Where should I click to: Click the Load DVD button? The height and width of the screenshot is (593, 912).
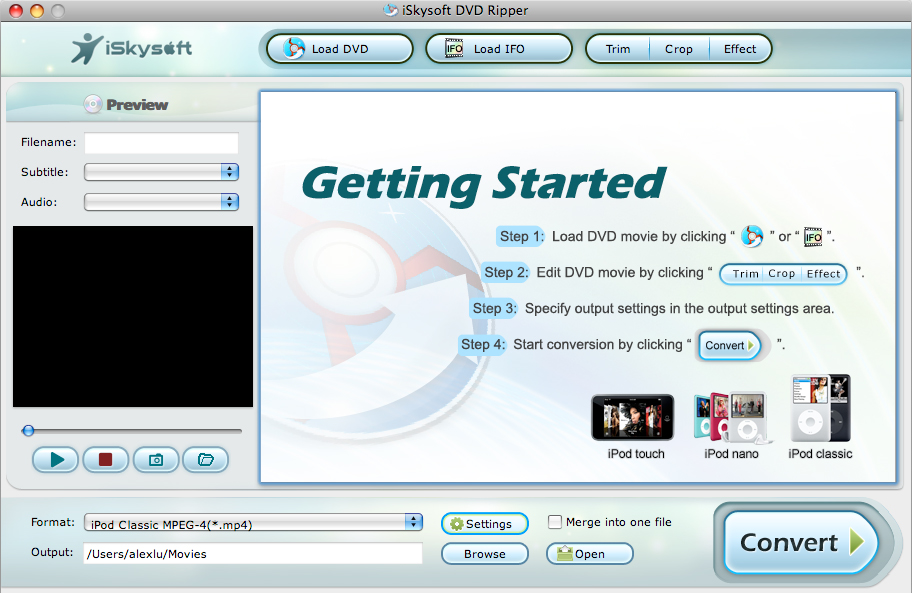[x=340, y=49]
